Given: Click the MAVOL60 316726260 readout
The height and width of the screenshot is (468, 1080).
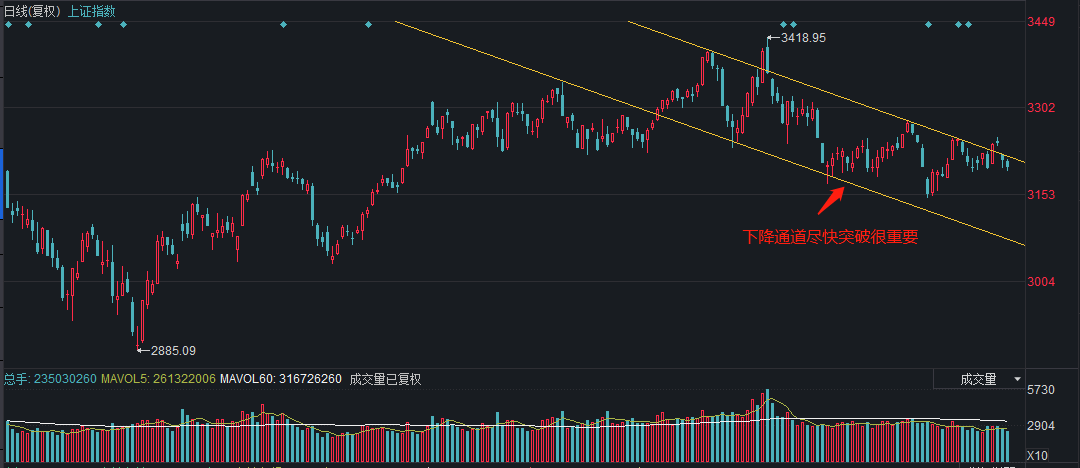Looking at the screenshot, I should [281, 379].
